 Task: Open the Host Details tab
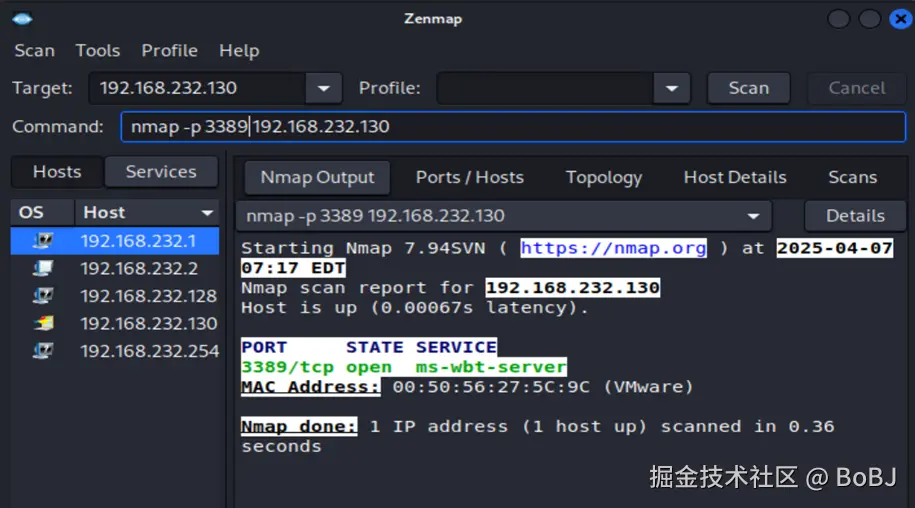pos(735,177)
